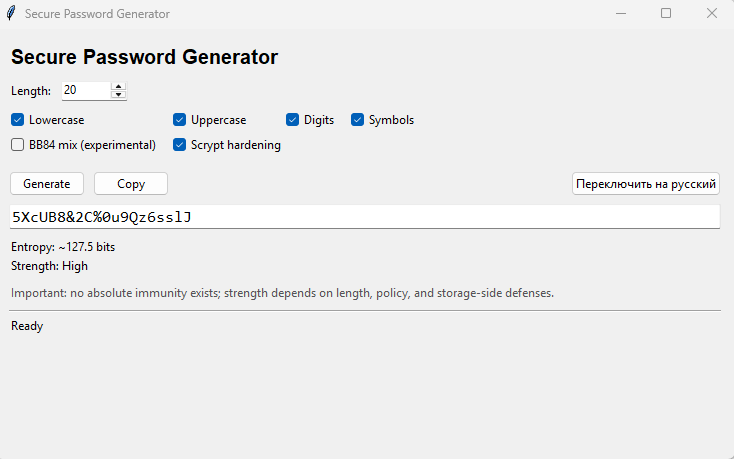The width and height of the screenshot is (734, 459).
Task: Toggle Symbols checkbox off
Action: [358, 120]
